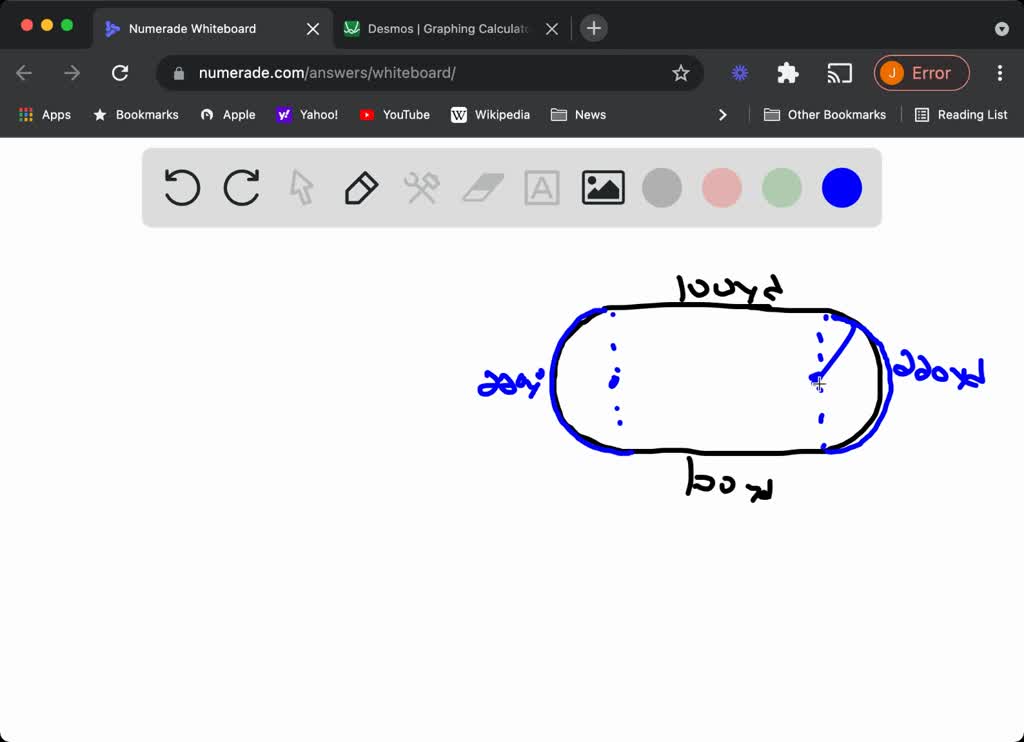Viewport: 1024px width, 742px height.
Task: Click the profile Error button
Action: tap(921, 73)
